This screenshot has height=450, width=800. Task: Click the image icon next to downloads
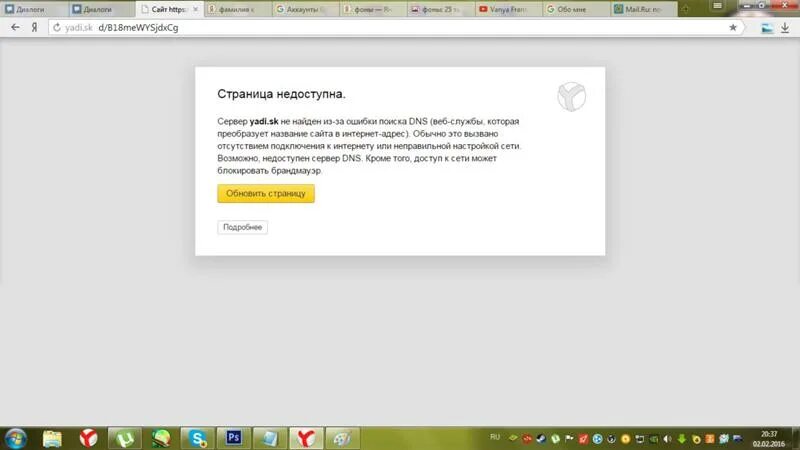pyautogui.click(x=767, y=29)
